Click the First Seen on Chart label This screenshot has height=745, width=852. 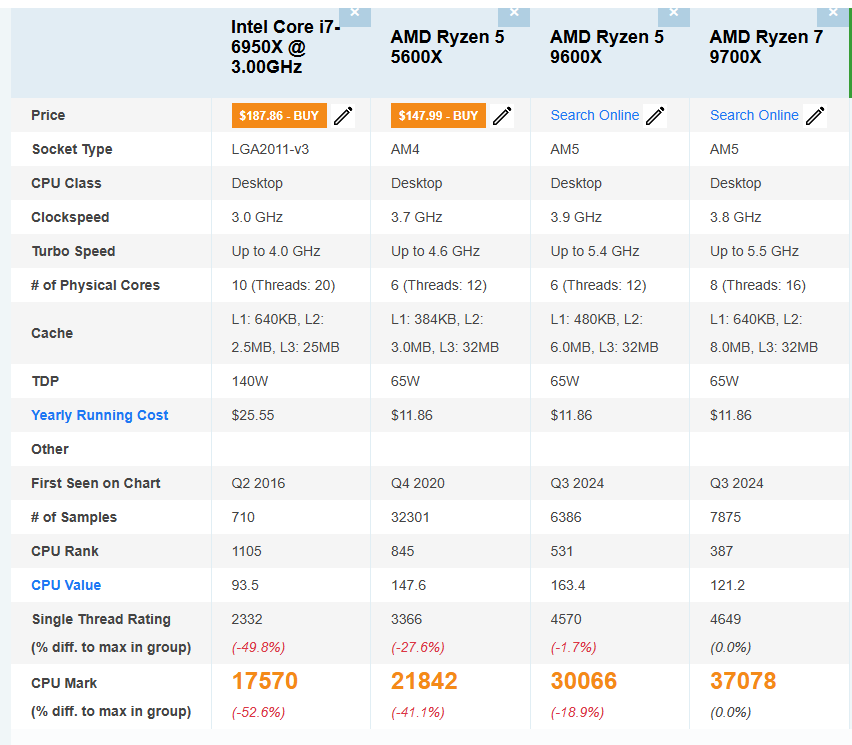click(96, 484)
